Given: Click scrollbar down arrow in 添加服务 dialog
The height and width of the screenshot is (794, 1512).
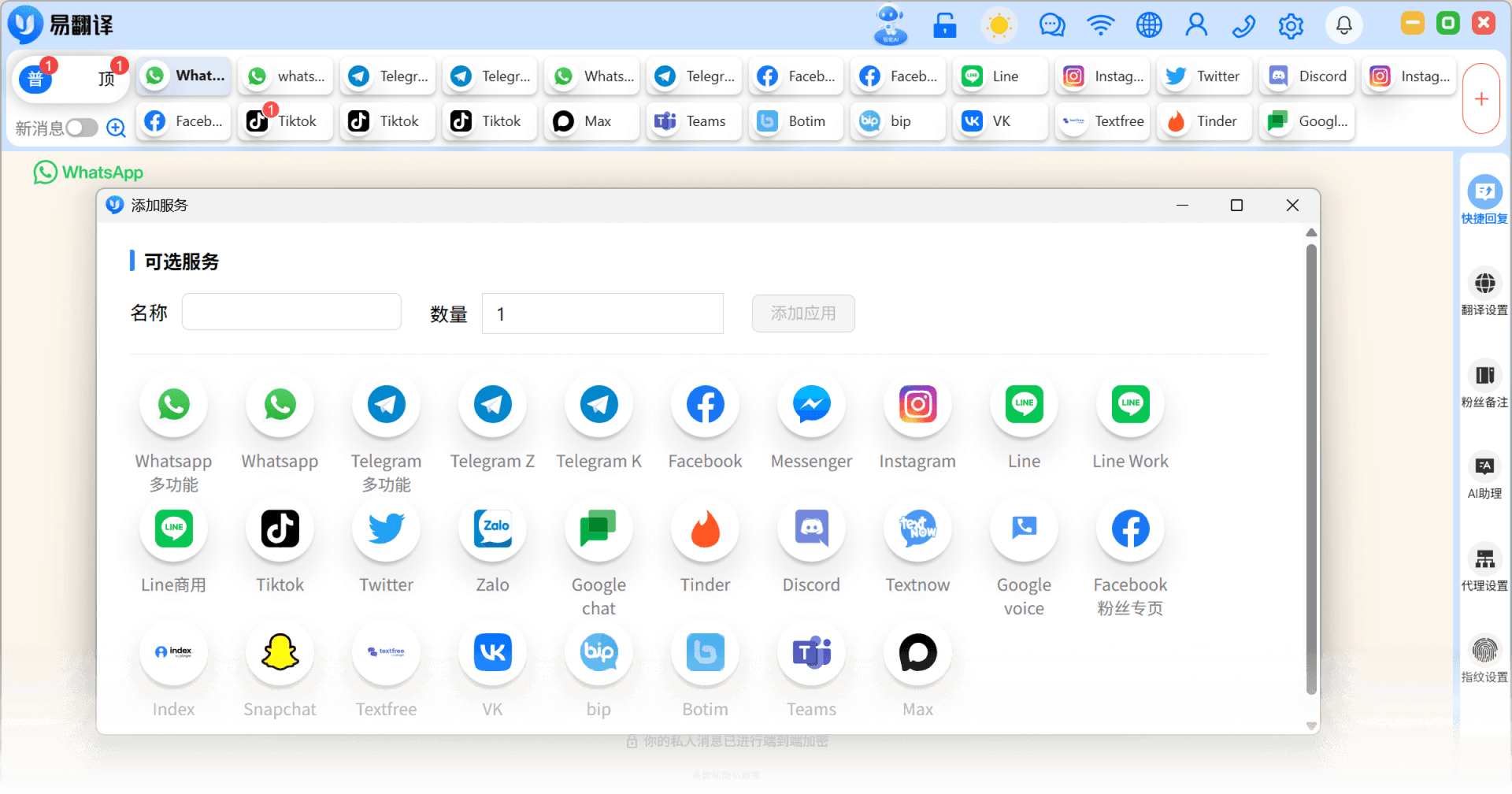Looking at the screenshot, I should click(1311, 726).
